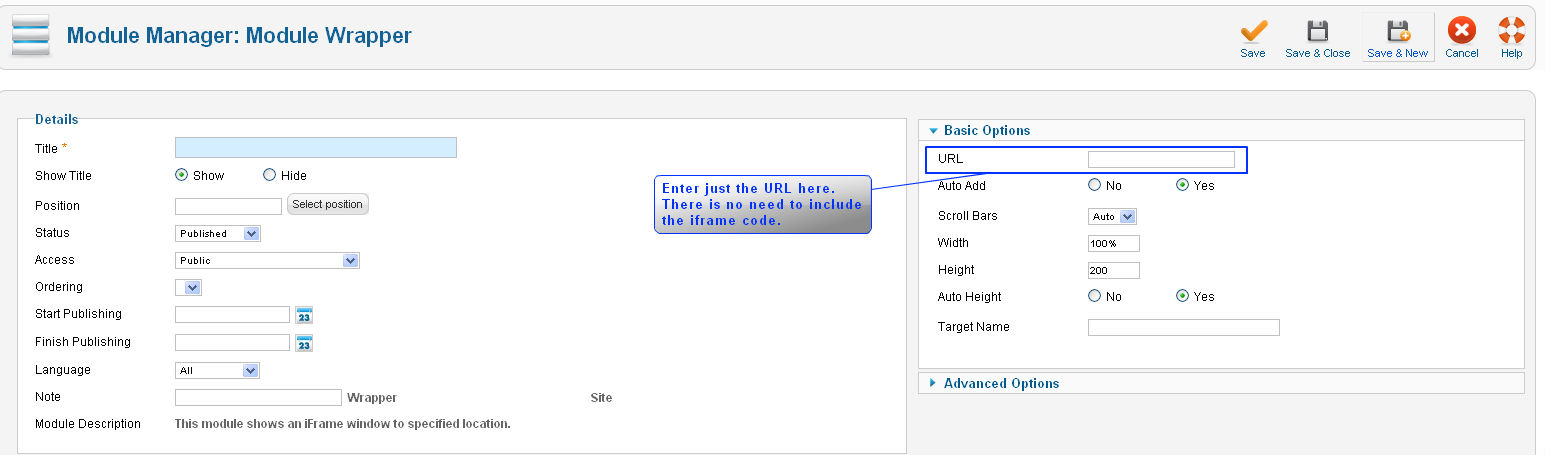
Task: Open the Status dropdown showing Published
Action: pos(218,233)
